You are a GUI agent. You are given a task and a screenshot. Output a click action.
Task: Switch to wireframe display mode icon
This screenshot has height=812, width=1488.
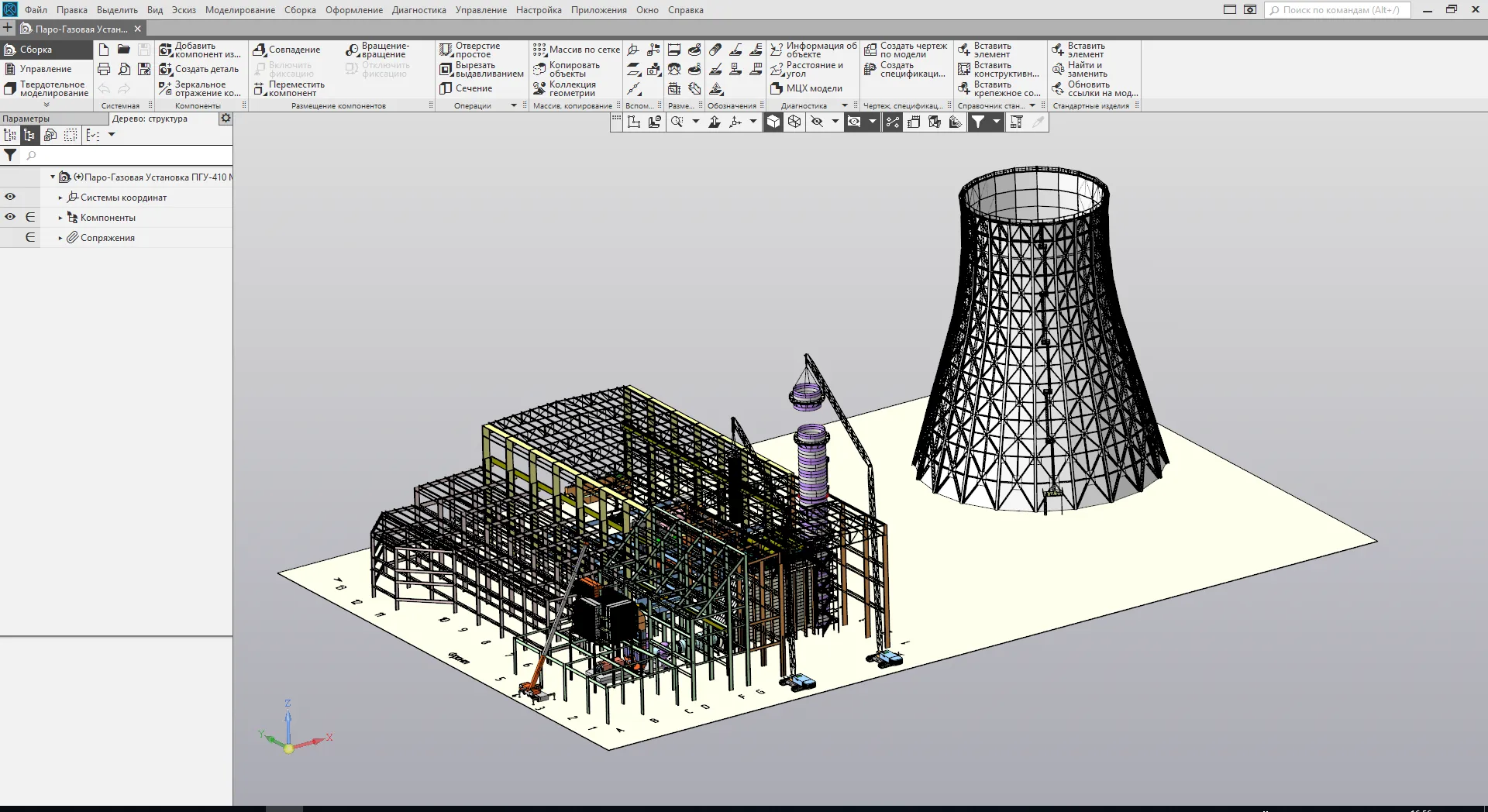pos(794,122)
